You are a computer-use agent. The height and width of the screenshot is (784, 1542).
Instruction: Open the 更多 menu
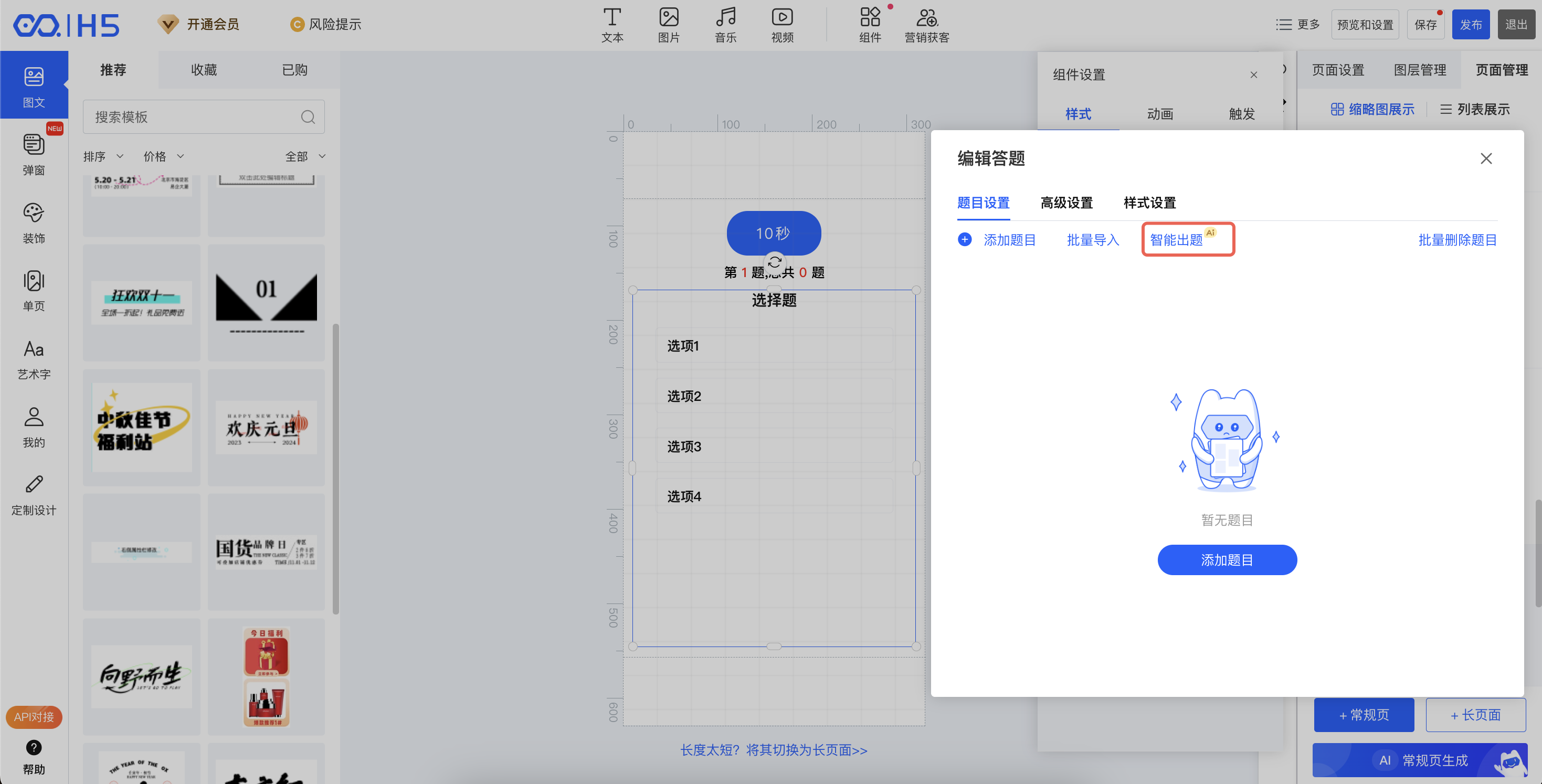[1297, 25]
